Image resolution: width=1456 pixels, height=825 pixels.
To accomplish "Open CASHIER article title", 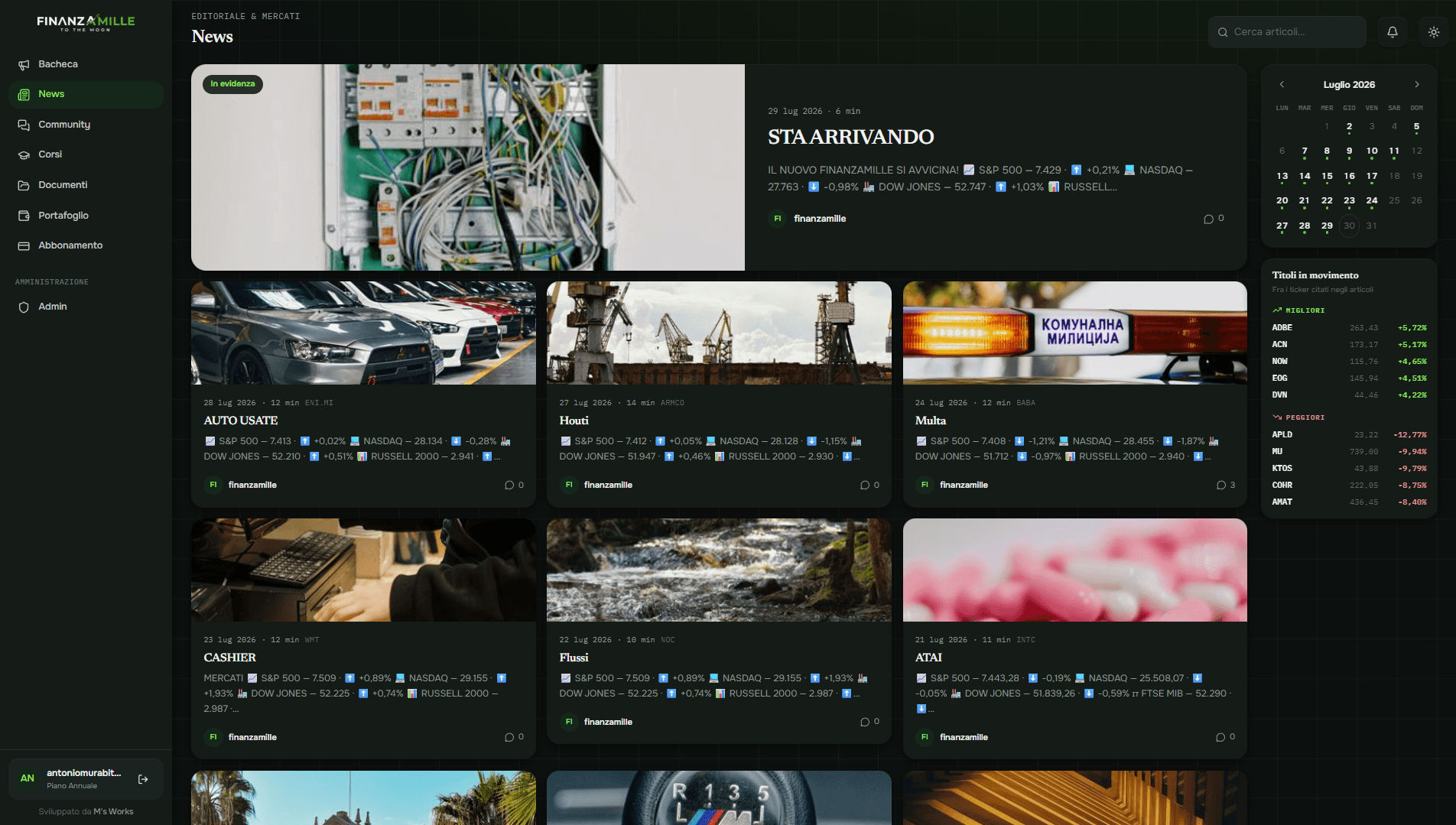I will [x=229, y=658].
